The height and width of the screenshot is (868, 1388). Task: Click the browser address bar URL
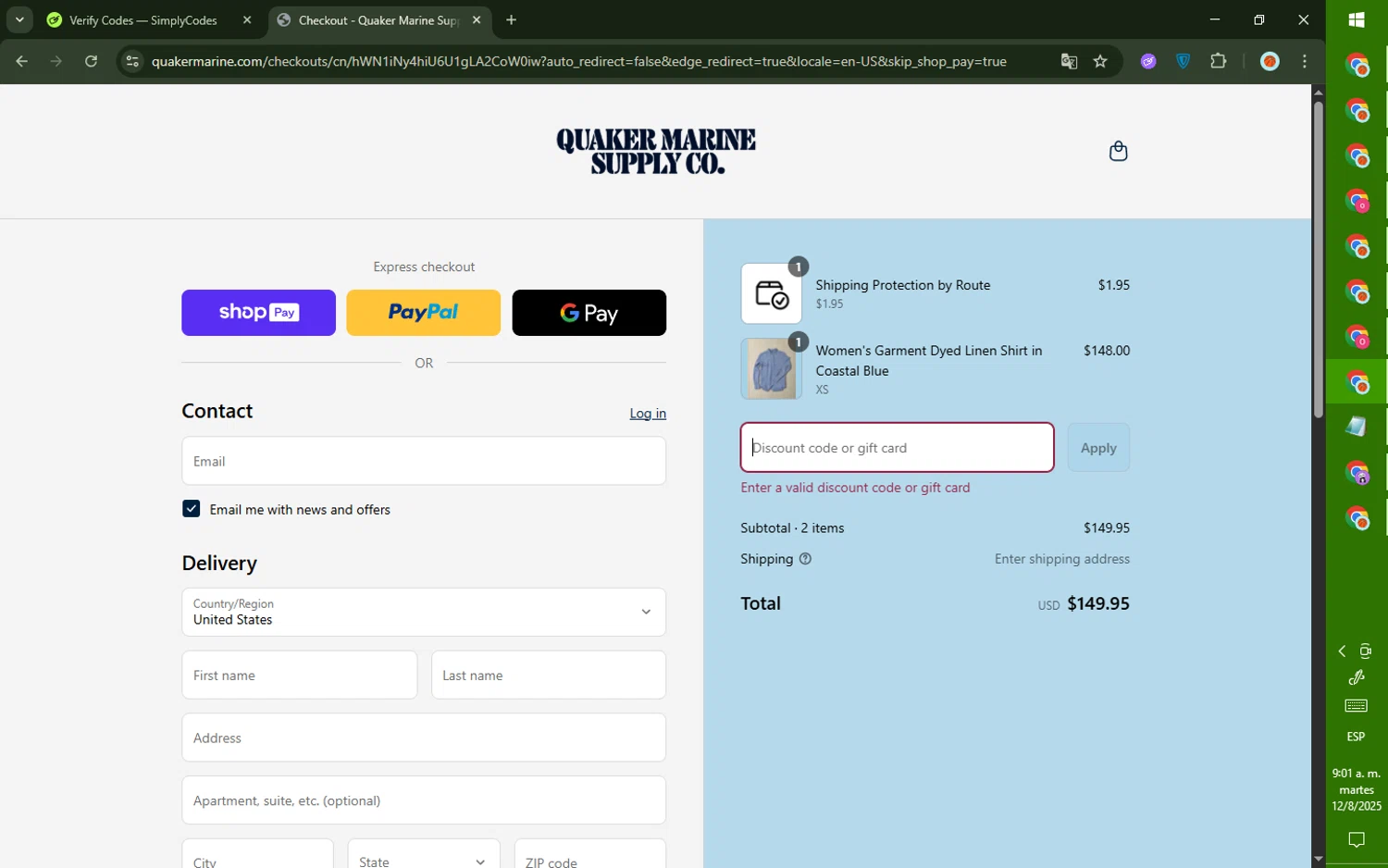point(579,61)
